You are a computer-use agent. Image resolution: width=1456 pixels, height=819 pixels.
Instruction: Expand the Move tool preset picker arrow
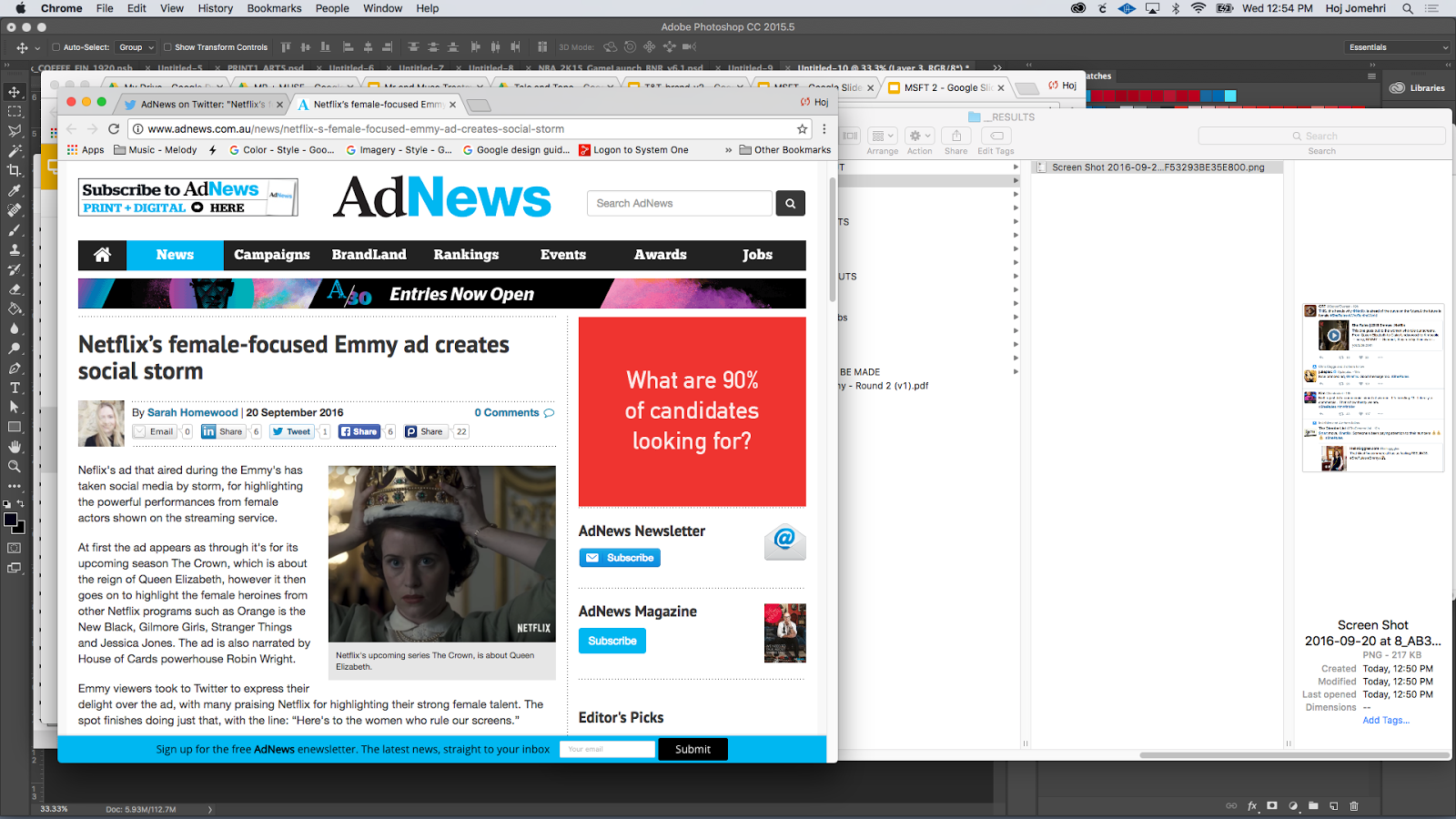[x=37, y=47]
